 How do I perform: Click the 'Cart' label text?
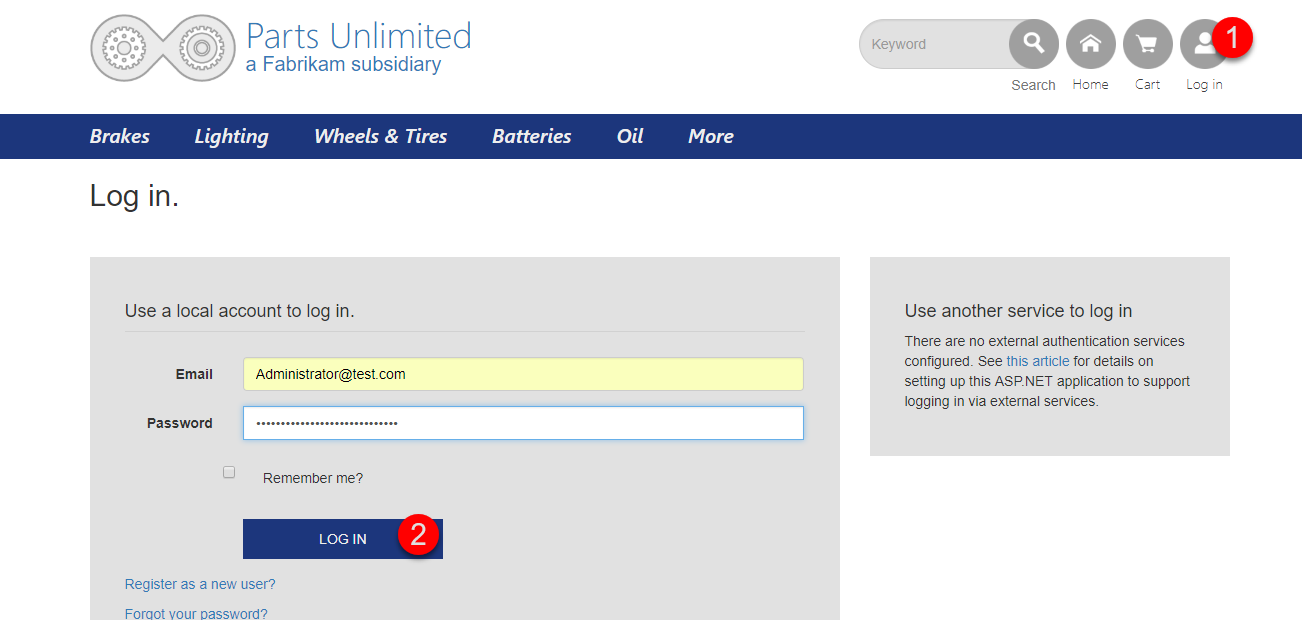pos(1148,85)
